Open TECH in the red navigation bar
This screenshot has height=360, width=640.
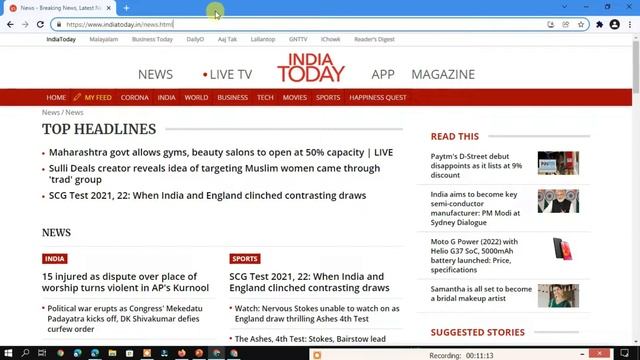tap(265, 98)
